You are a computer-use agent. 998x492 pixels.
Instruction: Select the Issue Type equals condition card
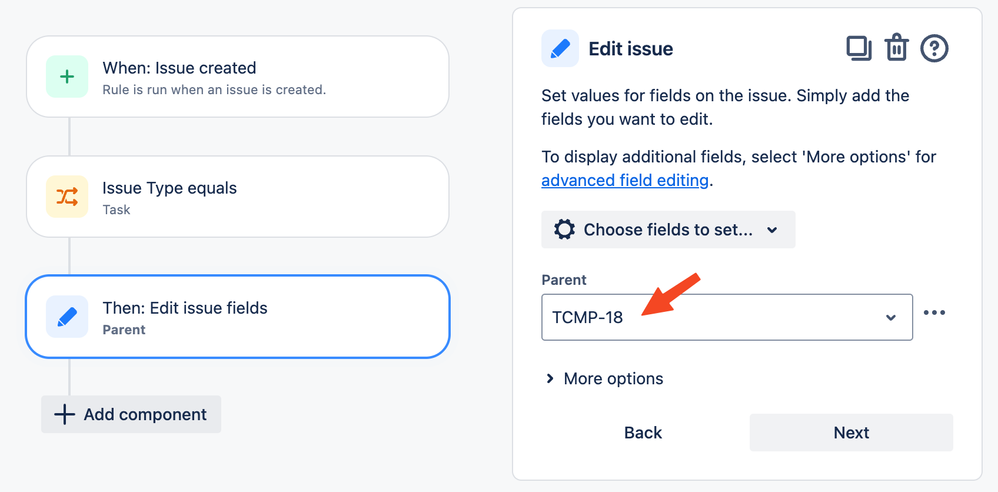click(237, 197)
